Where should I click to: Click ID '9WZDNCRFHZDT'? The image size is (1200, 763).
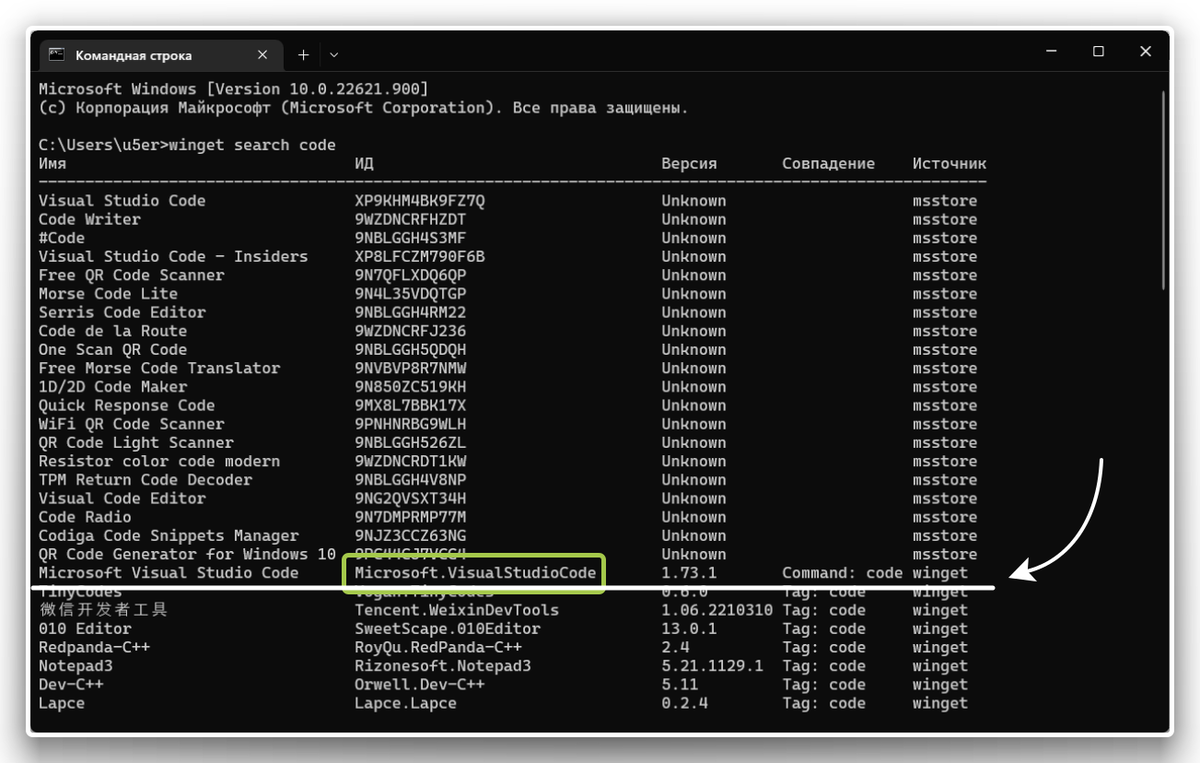click(x=411, y=219)
